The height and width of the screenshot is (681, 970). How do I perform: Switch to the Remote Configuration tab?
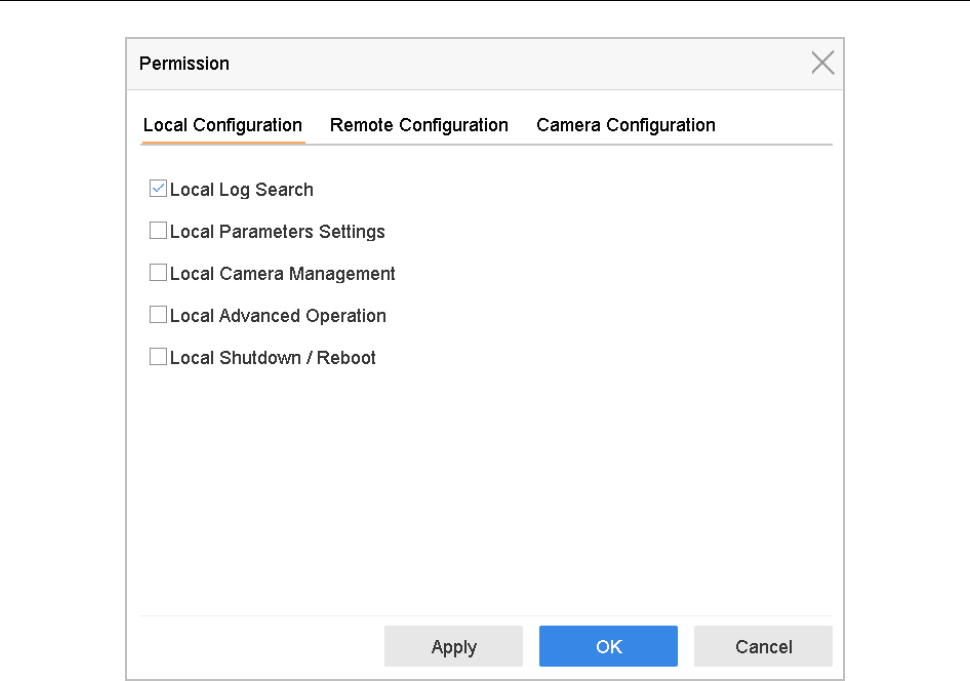419,125
